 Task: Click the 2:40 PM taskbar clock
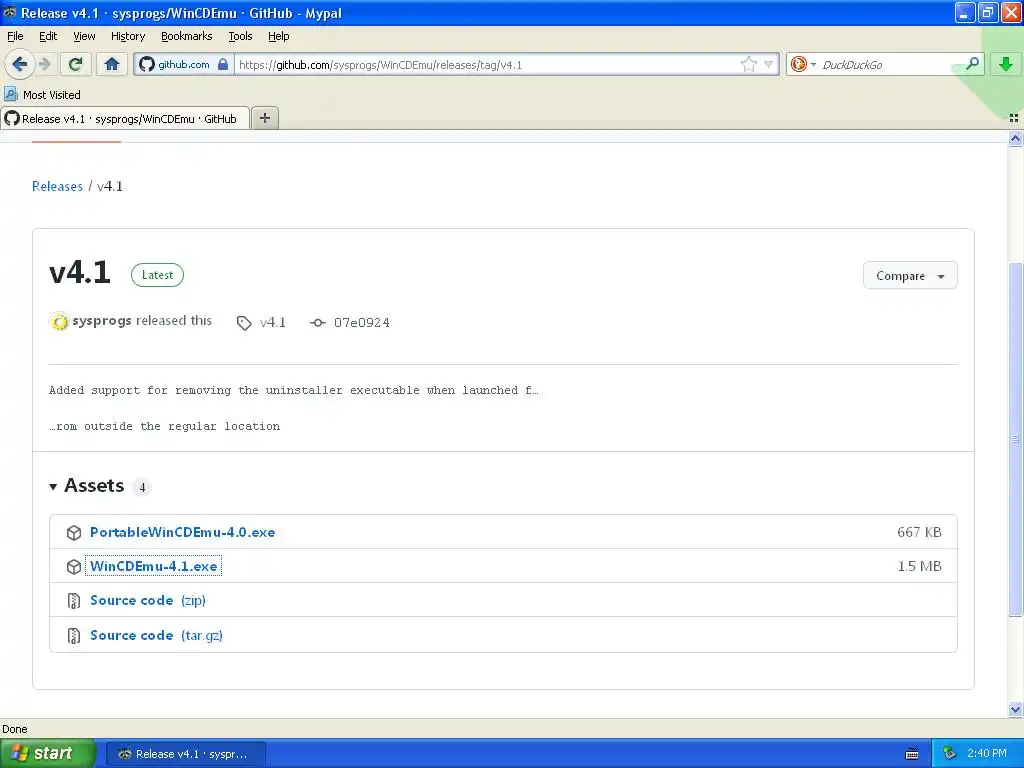click(987, 754)
